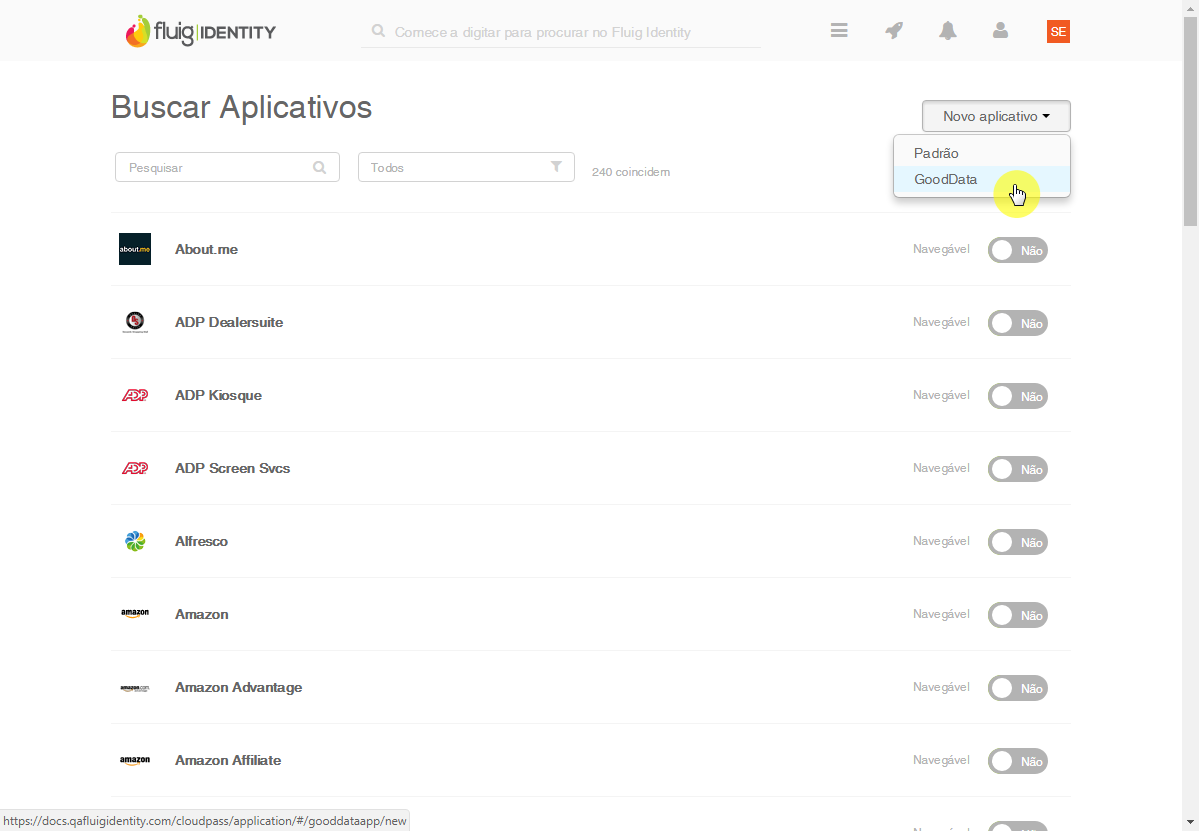Click the rocket launchpad icon
Viewport: 1199px width, 831px height.
pos(894,31)
